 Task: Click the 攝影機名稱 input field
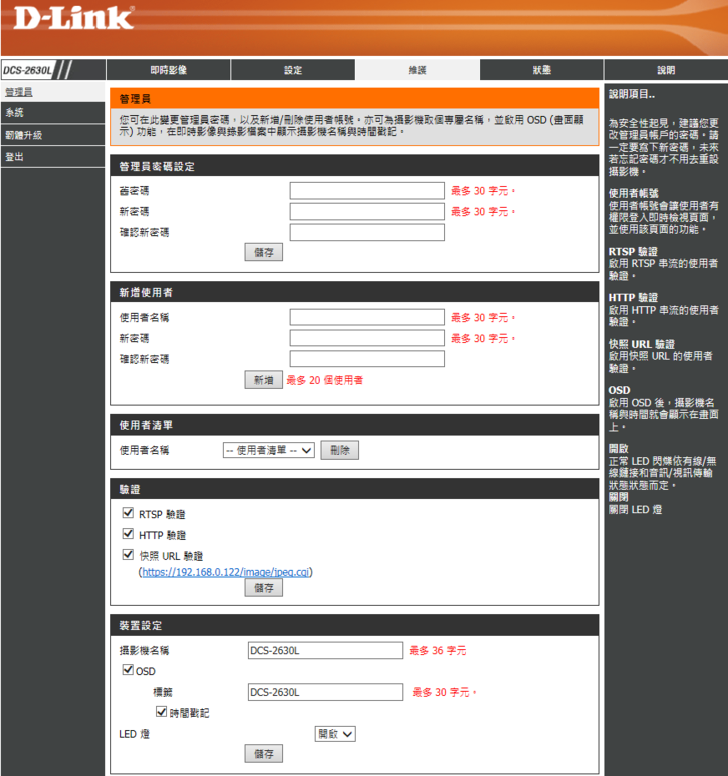[325, 650]
